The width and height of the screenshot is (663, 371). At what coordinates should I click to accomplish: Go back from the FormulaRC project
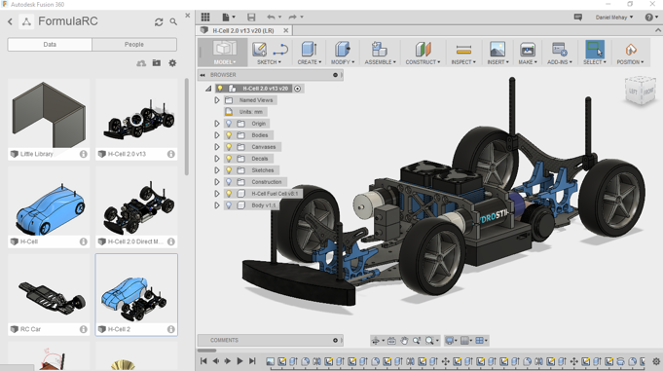pyautogui.click(x=10, y=22)
